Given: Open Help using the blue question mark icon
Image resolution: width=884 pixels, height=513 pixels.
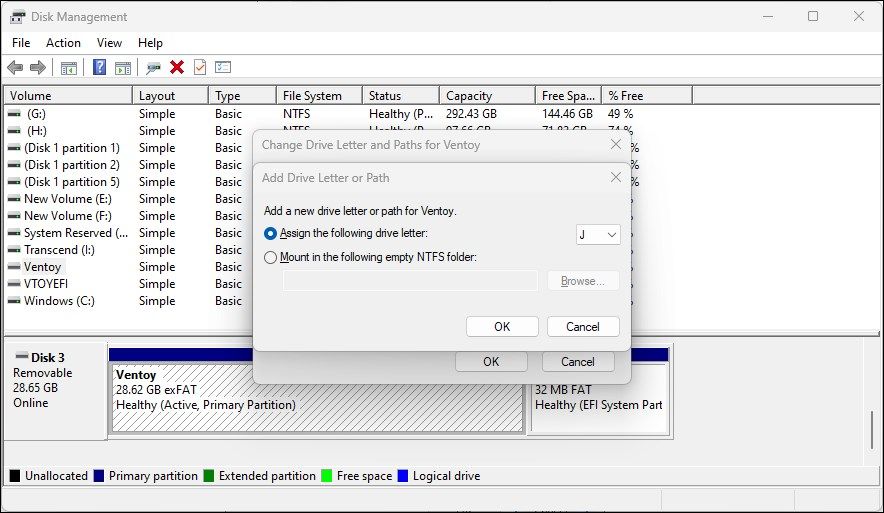Looking at the screenshot, I should point(100,67).
